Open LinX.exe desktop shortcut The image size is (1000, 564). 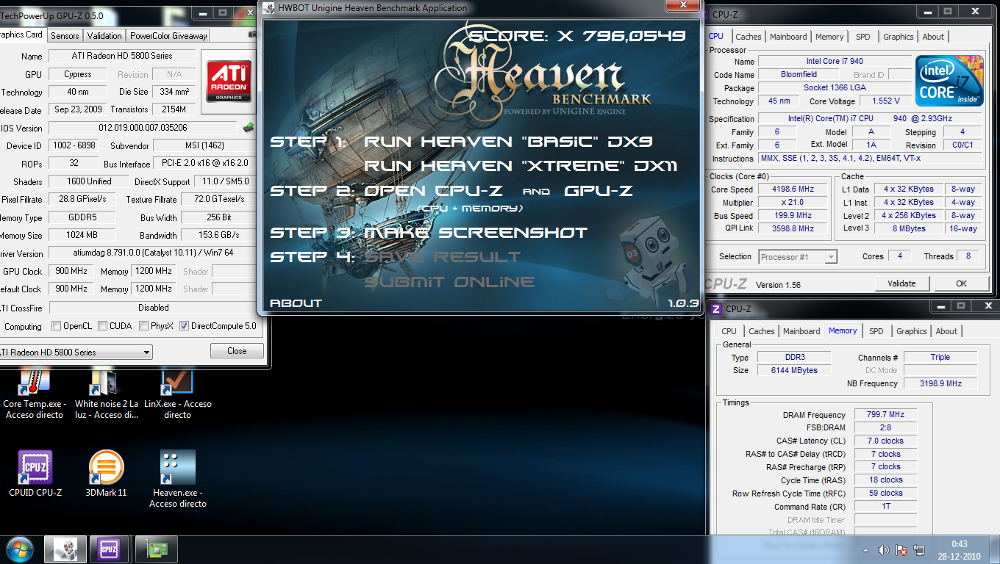[x=177, y=396]
